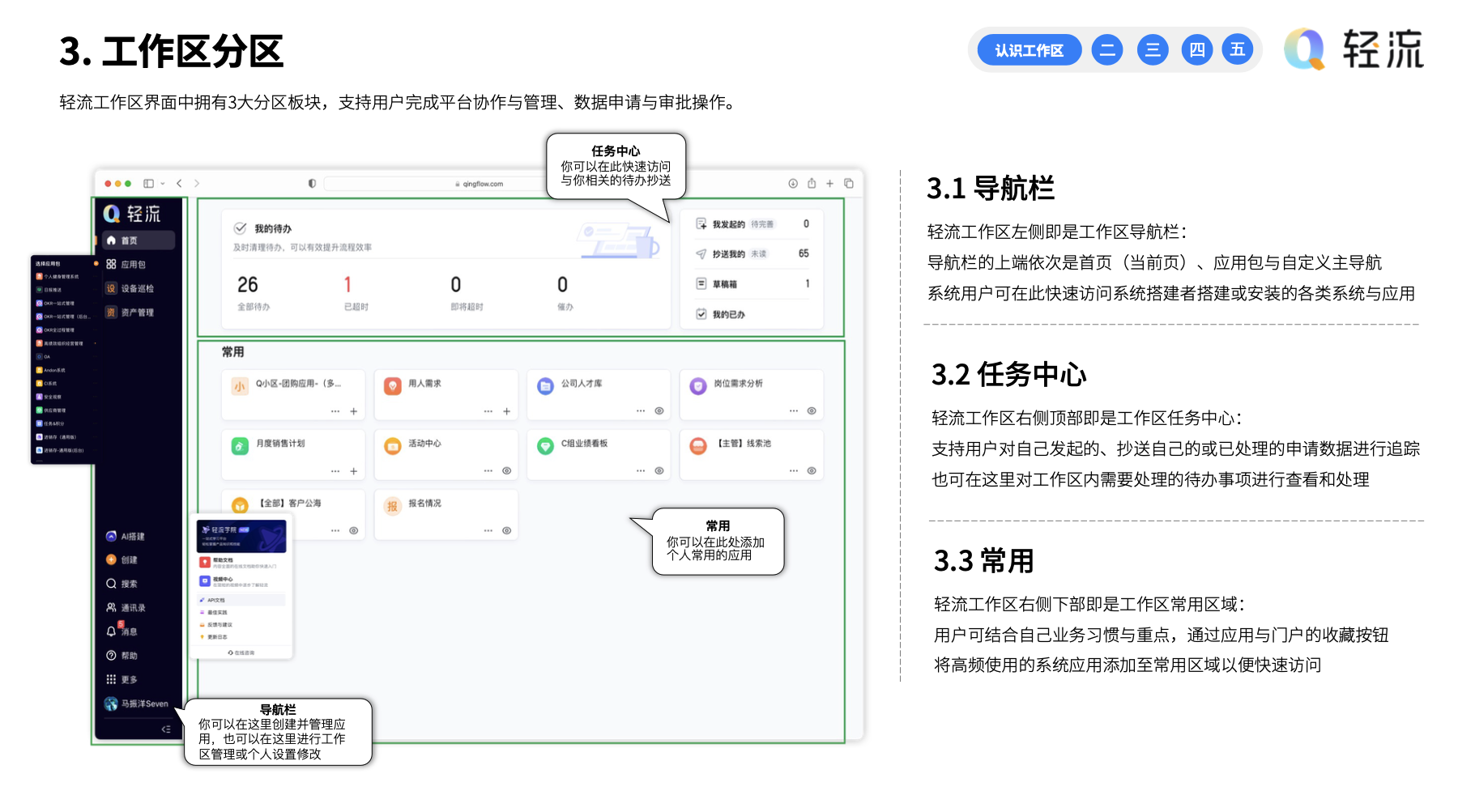Click the 轻流 logo in sidebar
Image resolution: width=1458 pixels, height=812 pixels.
pyautogui.click(x=132, y=214)
